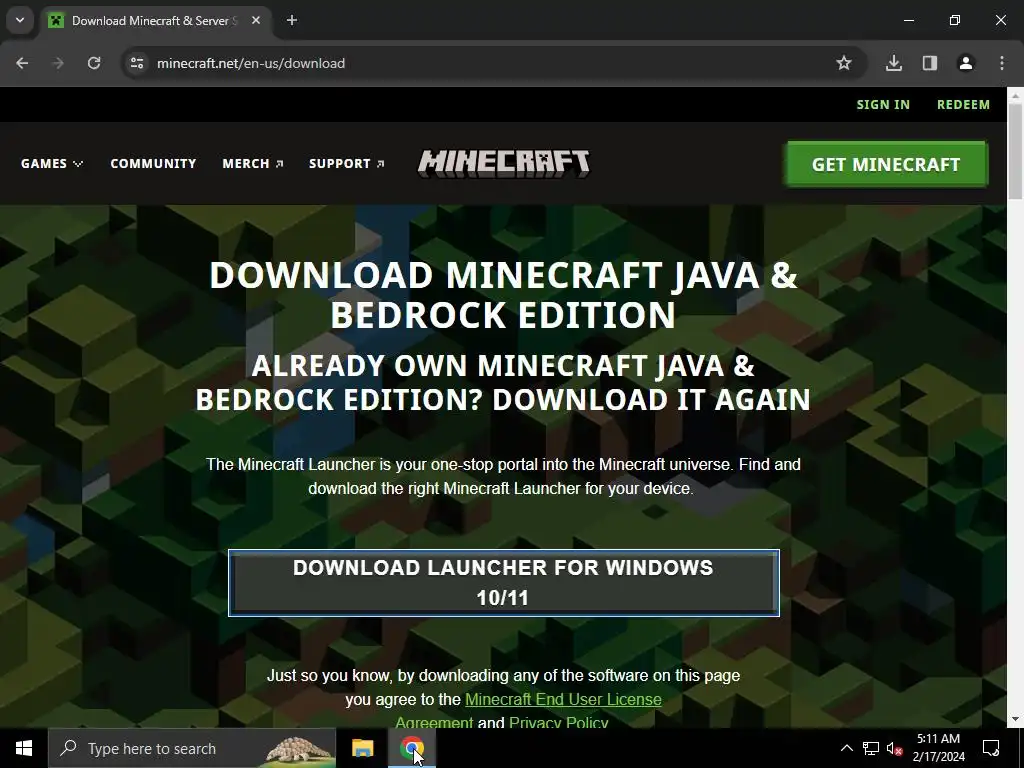
Task: Click the scrollbar down arrow
Action: point(1015,720)
